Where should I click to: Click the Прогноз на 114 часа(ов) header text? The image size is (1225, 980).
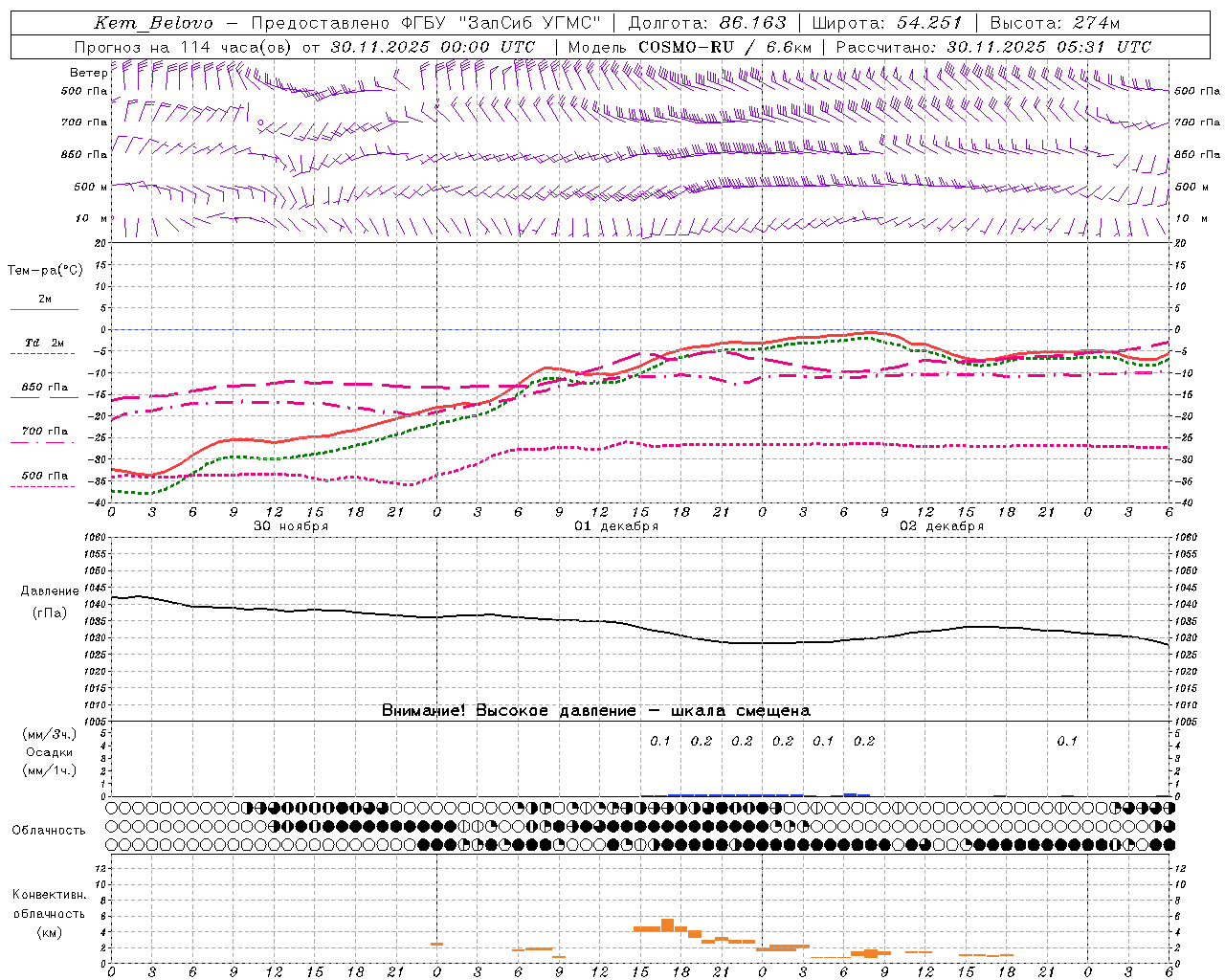coord(184,47)
